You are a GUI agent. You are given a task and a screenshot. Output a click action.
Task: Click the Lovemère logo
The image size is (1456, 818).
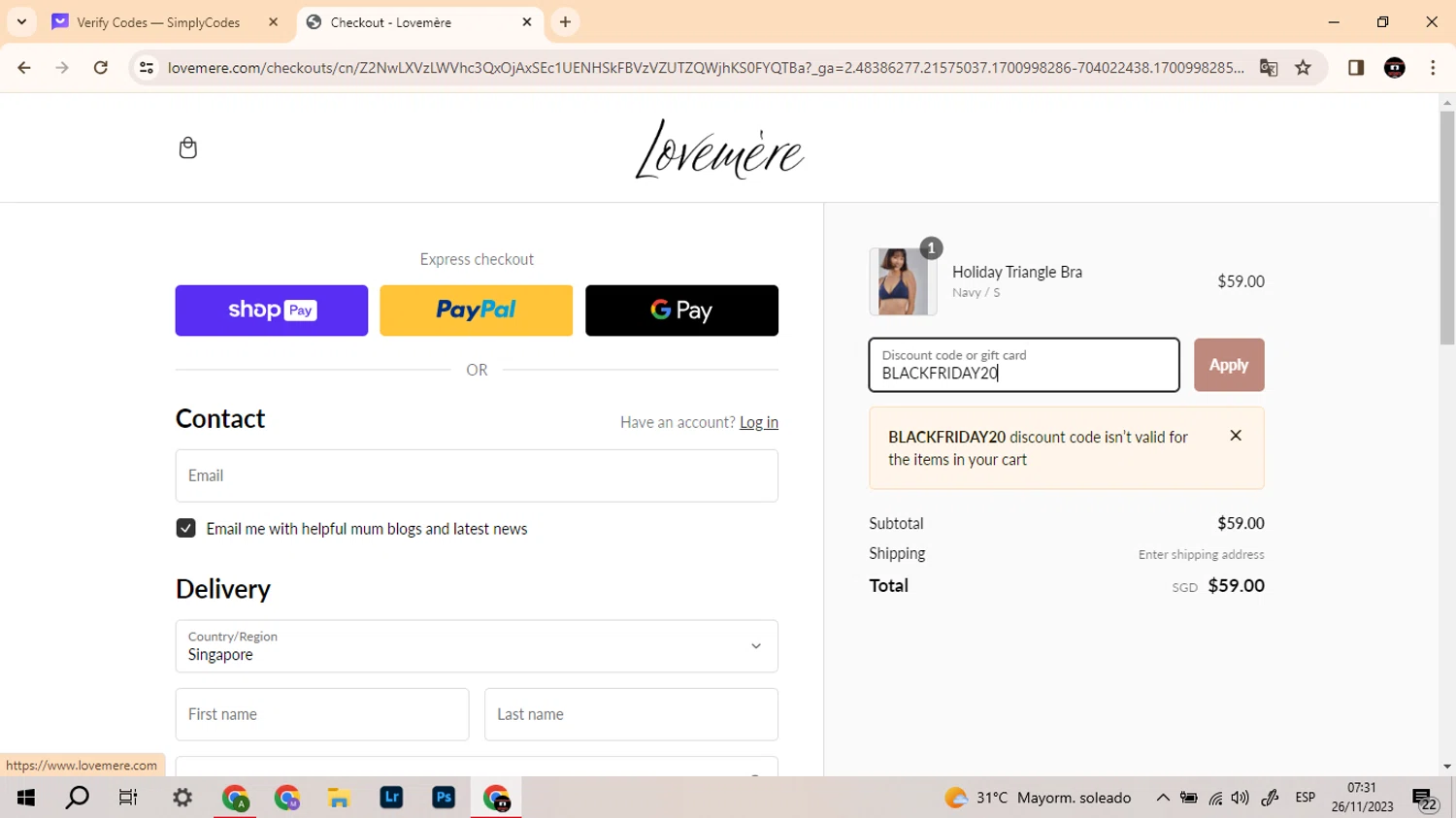click(x=719, y=149)
